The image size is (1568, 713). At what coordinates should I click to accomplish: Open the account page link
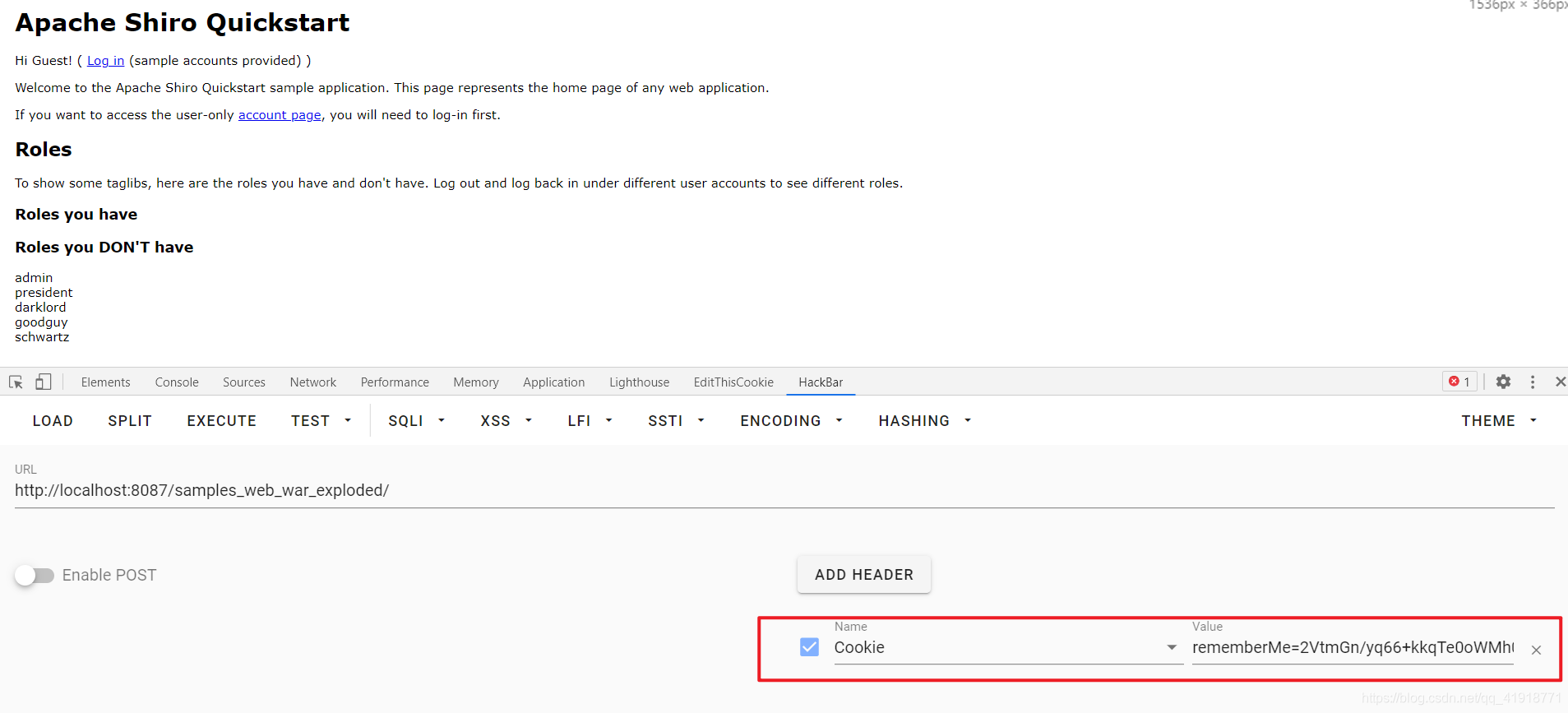coord(280,115)
